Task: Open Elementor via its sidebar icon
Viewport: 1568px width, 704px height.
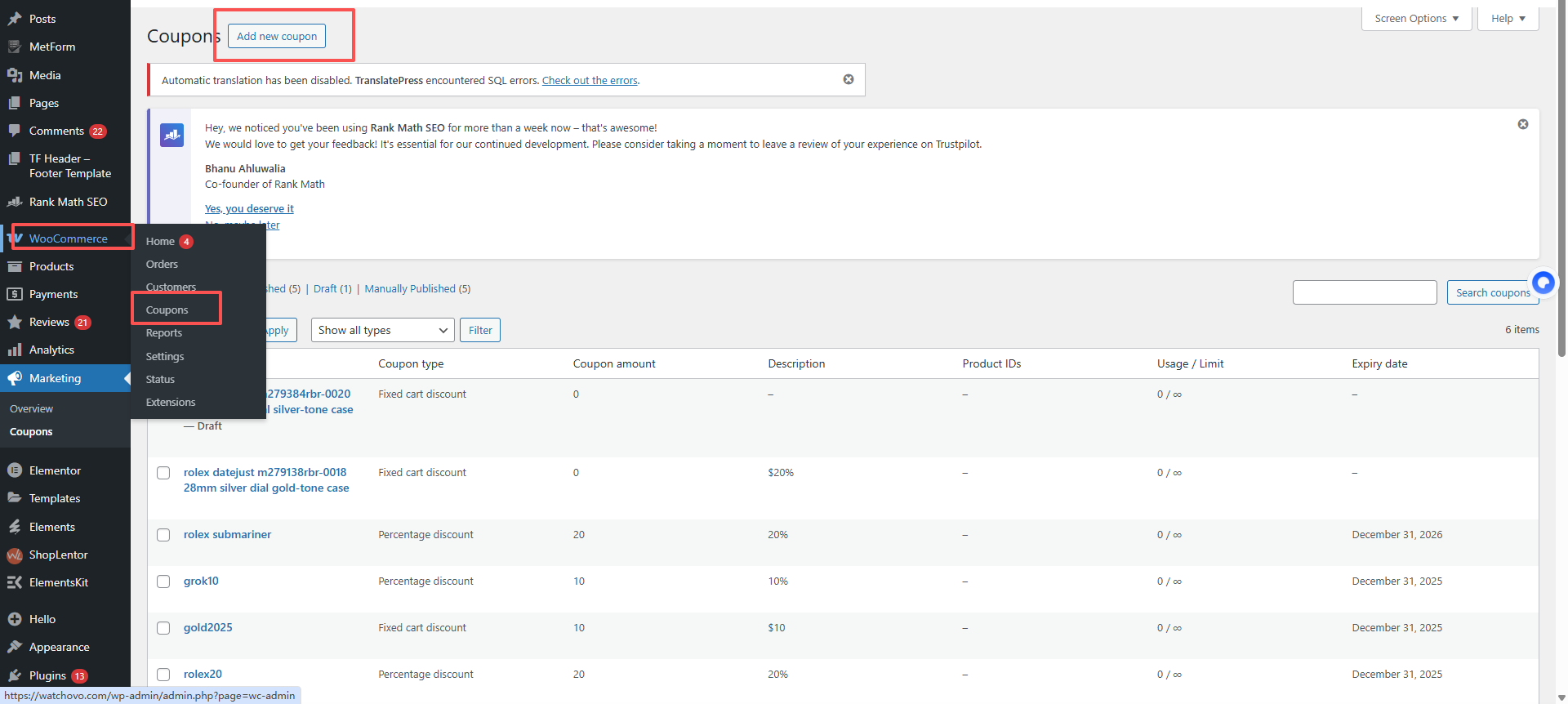Action: [15, 470]
